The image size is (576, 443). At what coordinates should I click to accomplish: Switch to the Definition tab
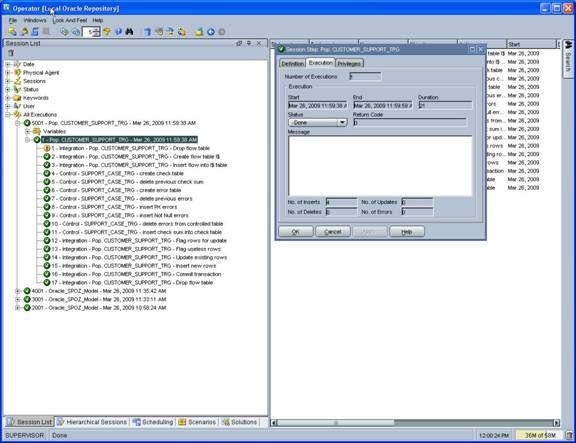click(292, 64)
